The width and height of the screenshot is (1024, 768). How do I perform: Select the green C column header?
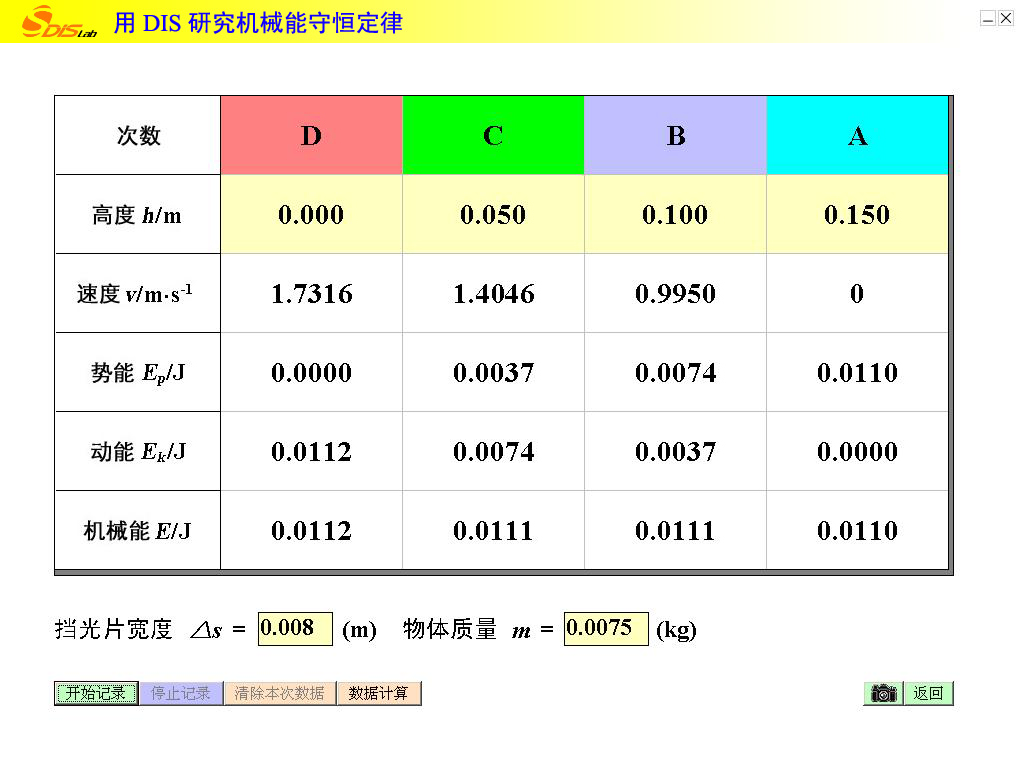[x=493, y=136]
